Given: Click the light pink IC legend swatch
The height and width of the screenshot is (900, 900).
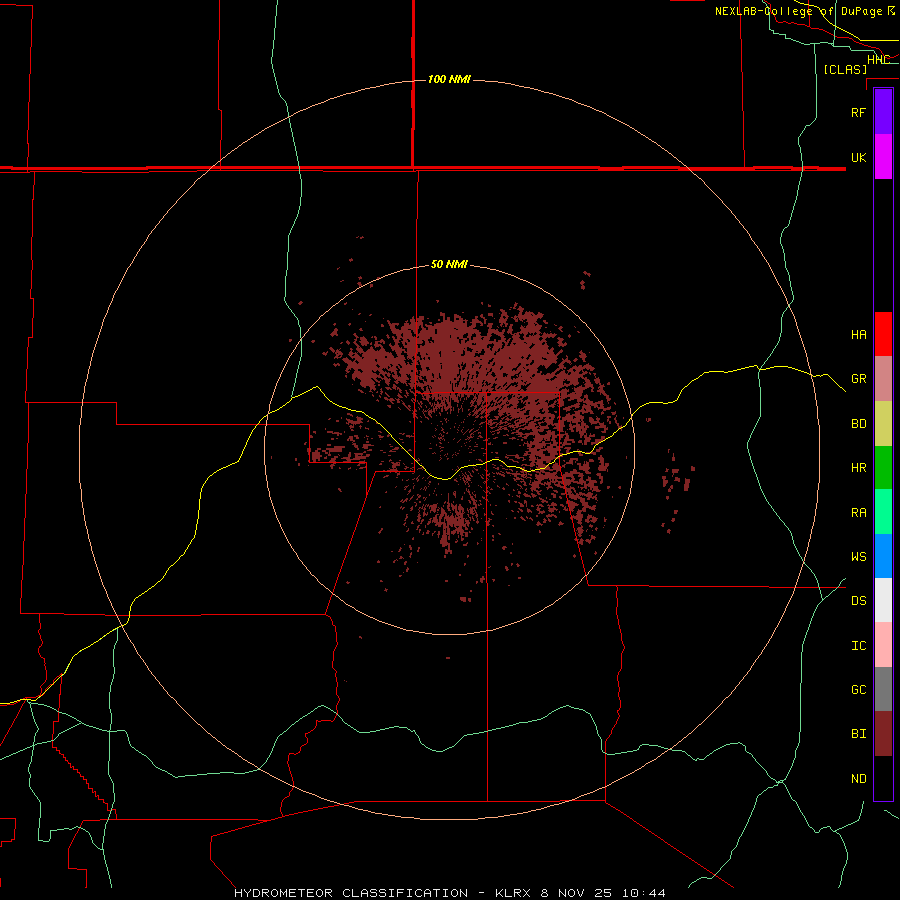Looking at the screenshot, I should click(883, 645).
